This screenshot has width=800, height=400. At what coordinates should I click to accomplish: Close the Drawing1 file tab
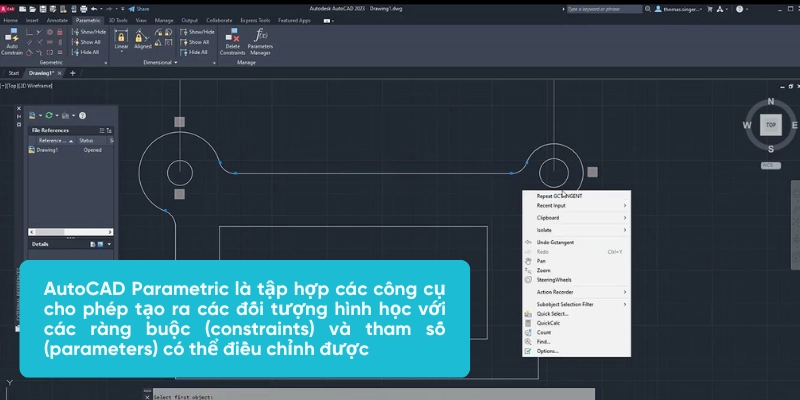click(x=59, y=73)
